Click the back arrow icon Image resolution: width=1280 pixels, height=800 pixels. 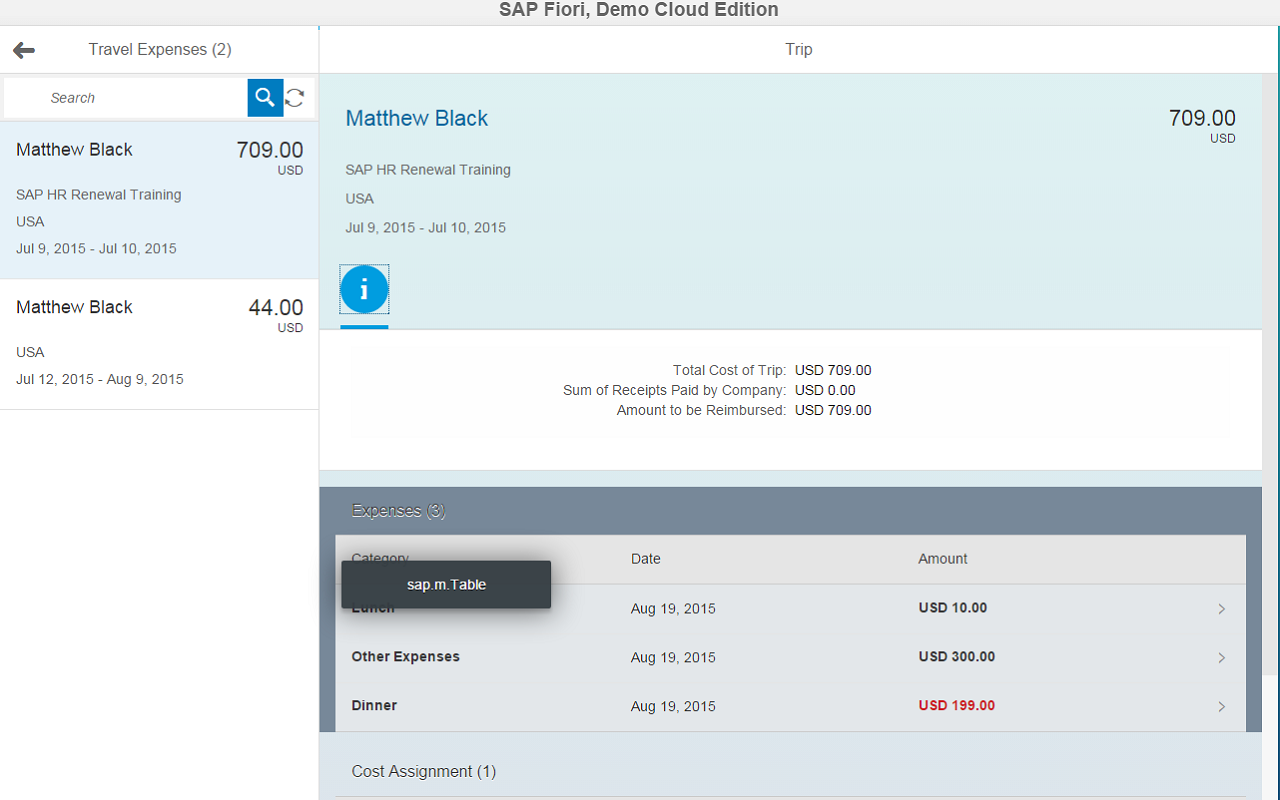click(x=24, y=50)
